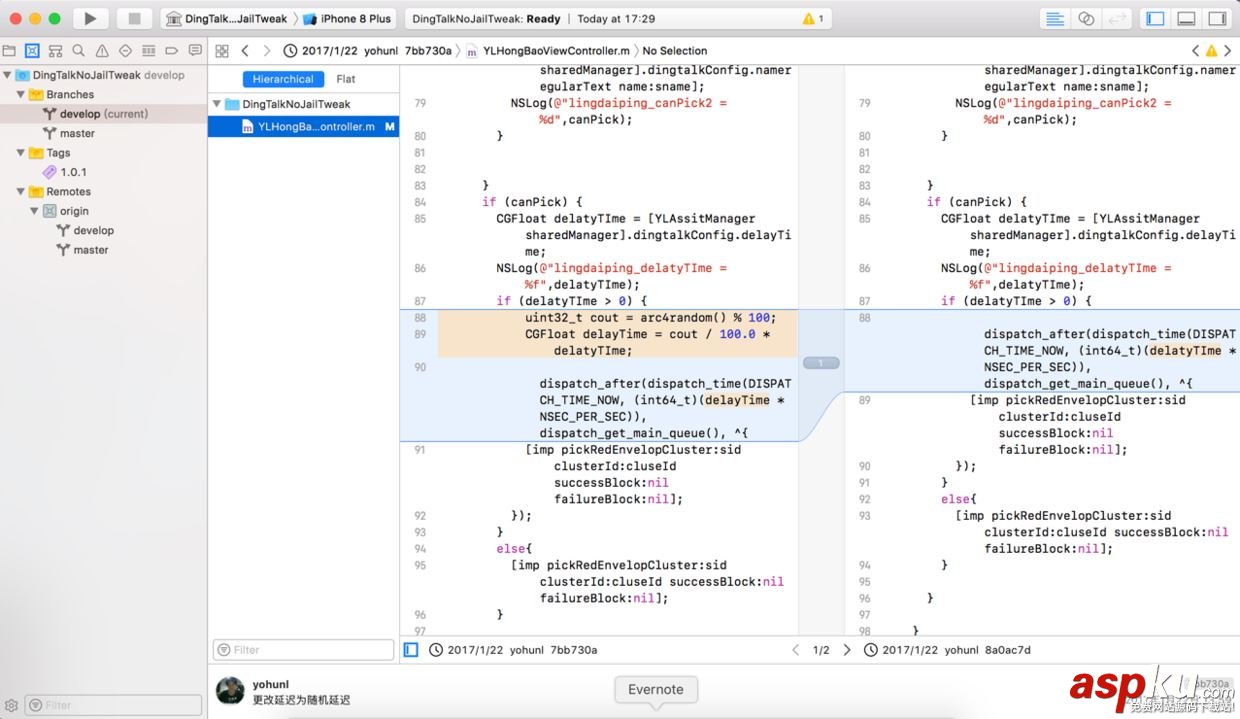Click the Filter field below the navigator
Image resolution: width=1240 pixels, height=719 pixels.
tap(303, 649)
